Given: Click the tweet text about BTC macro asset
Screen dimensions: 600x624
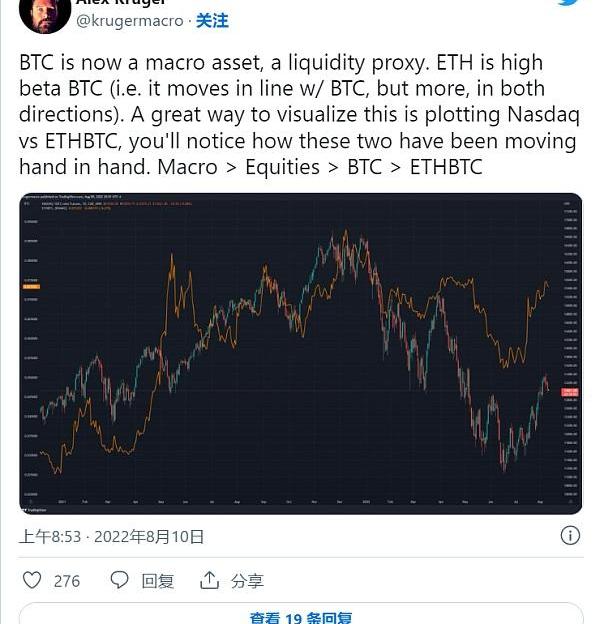Looking at the screenshot, I should (299, 115).
